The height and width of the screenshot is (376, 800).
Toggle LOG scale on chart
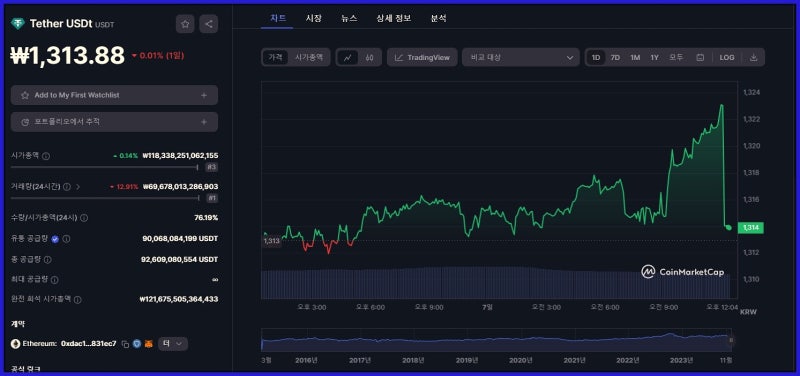727,58
